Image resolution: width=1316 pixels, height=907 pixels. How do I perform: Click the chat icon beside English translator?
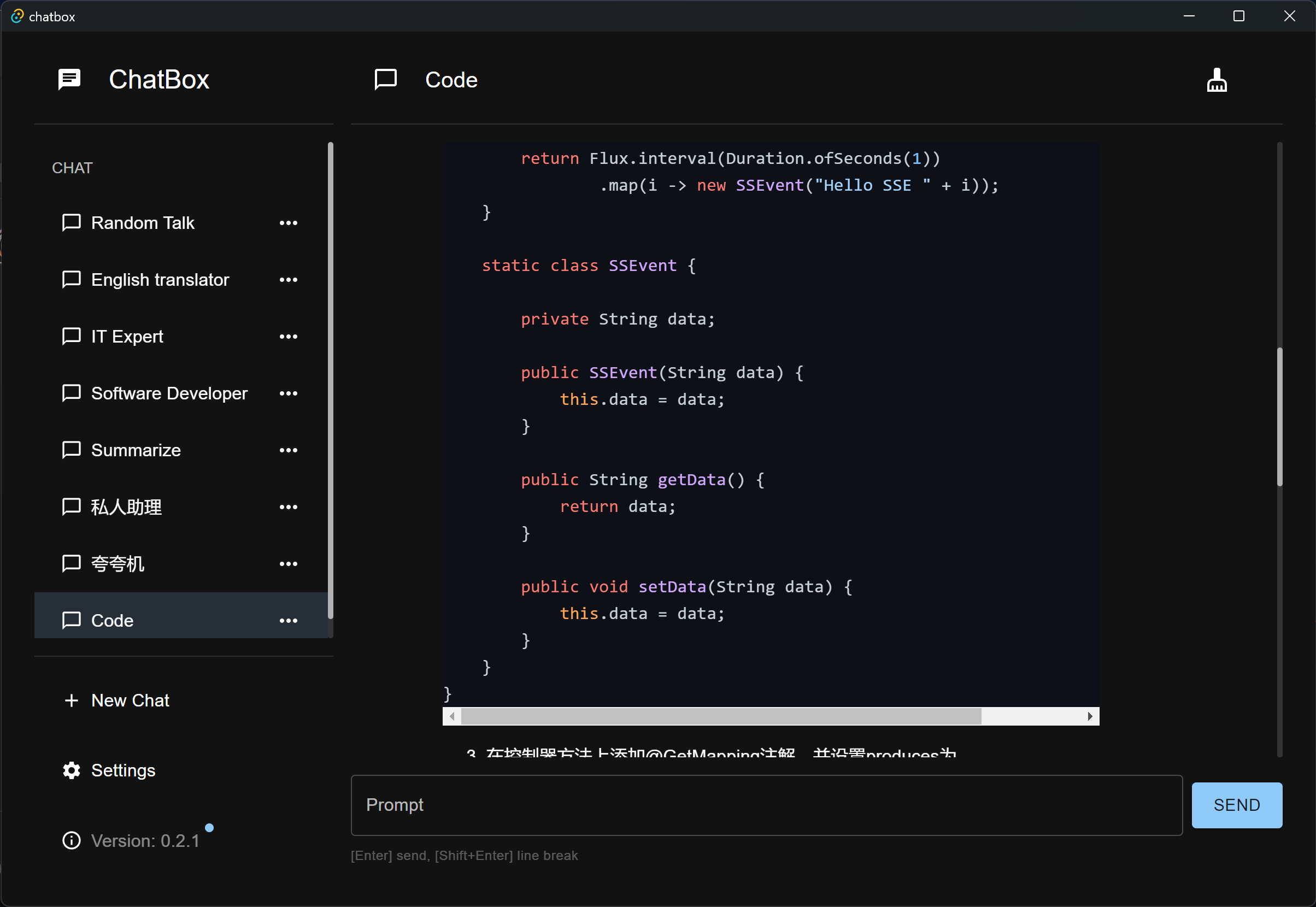coord(71,280)
